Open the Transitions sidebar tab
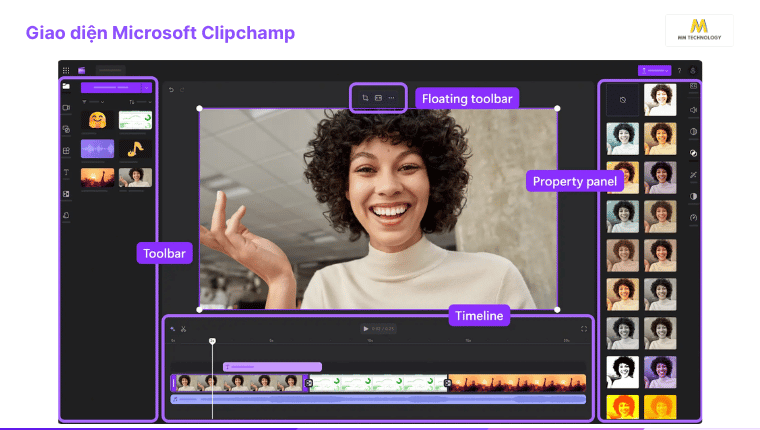Image resolution: width=760 pixels, height=430 pixels. (x=66, y=194)
